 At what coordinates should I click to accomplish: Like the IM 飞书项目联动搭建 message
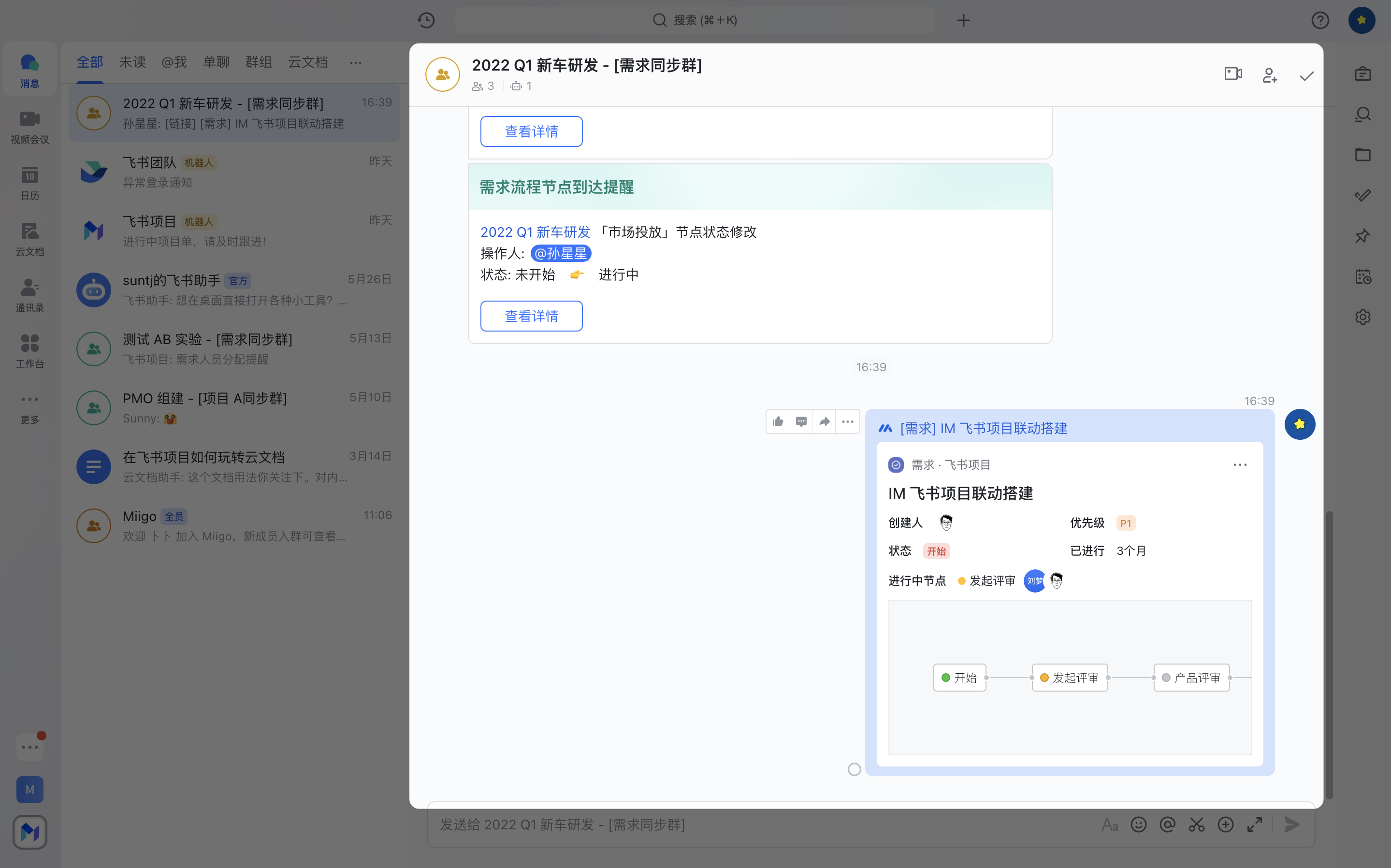pyautogui.click(x=778, y=421)
